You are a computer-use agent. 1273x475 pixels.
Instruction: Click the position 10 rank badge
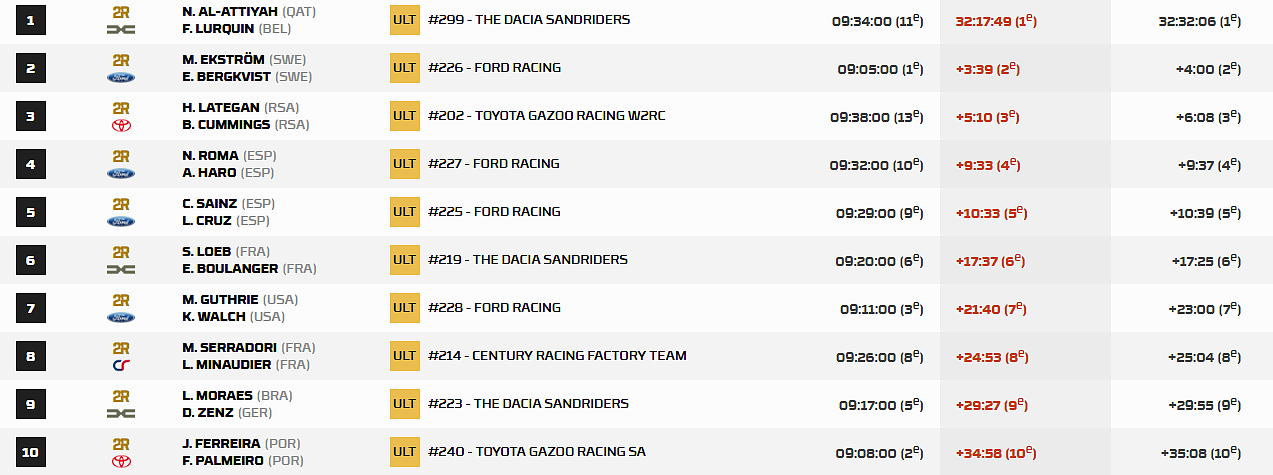pyautogui.click(x=31, y=452)
